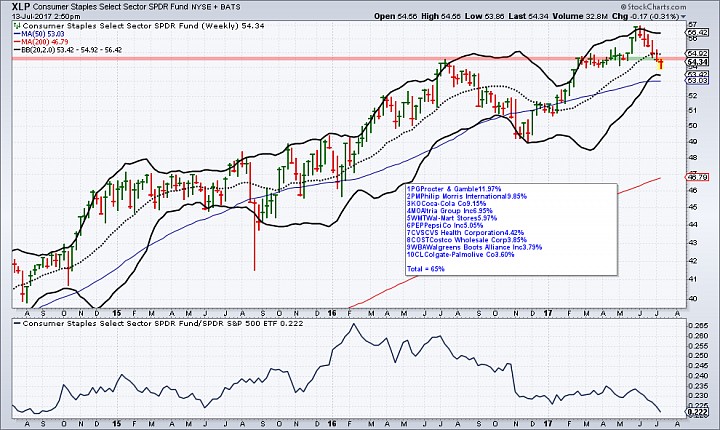Click the (Weekly) 54.34 fund legend label
This screenshot has width=720, height=430.
[144, 26]
